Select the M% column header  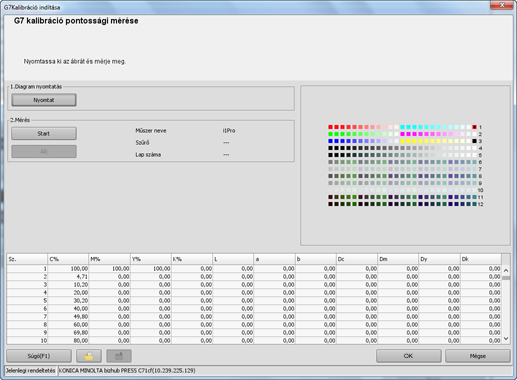tap(109, 259)
